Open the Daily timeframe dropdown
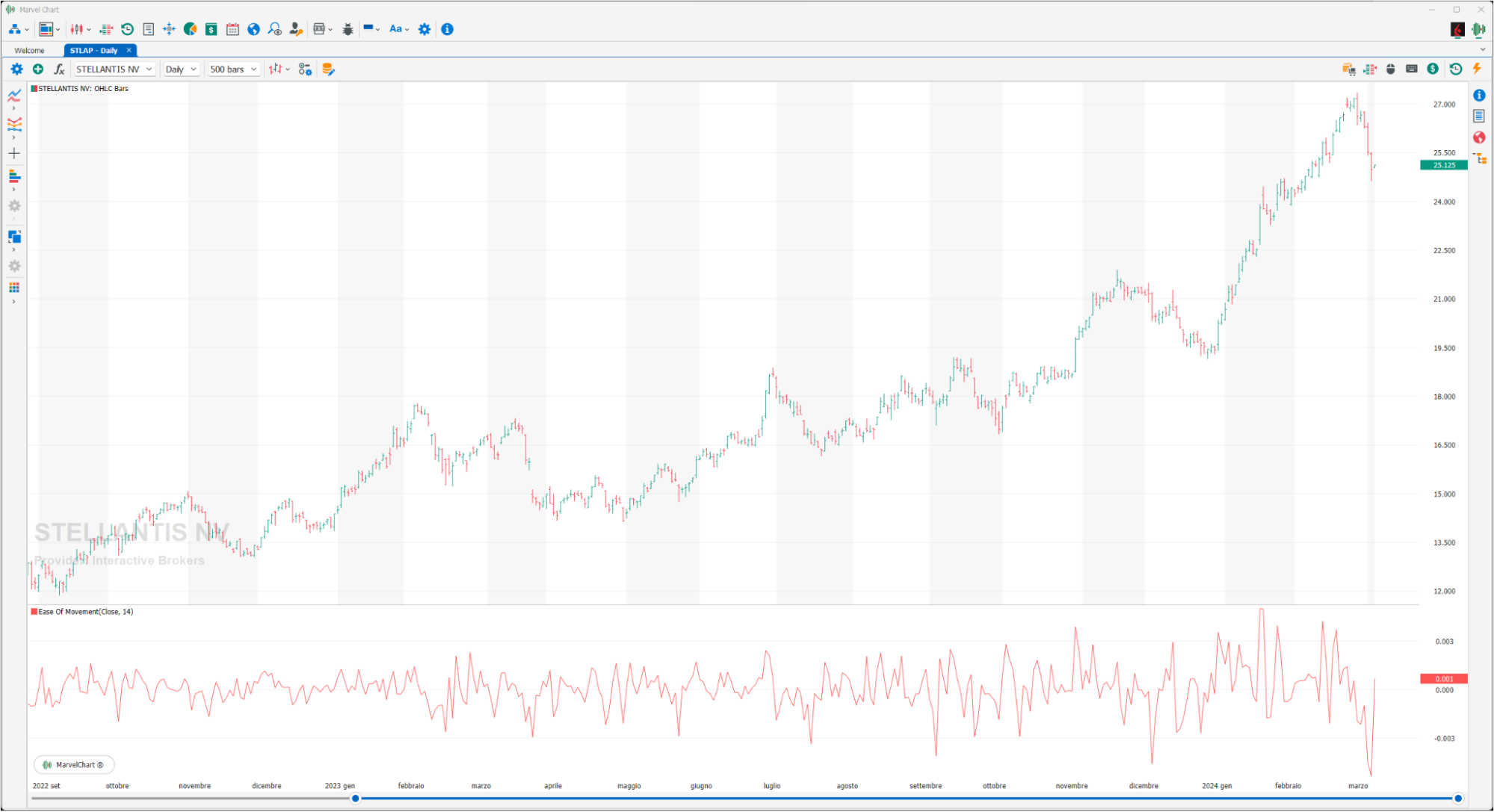The image size is (1494, 812). [182, 69]
